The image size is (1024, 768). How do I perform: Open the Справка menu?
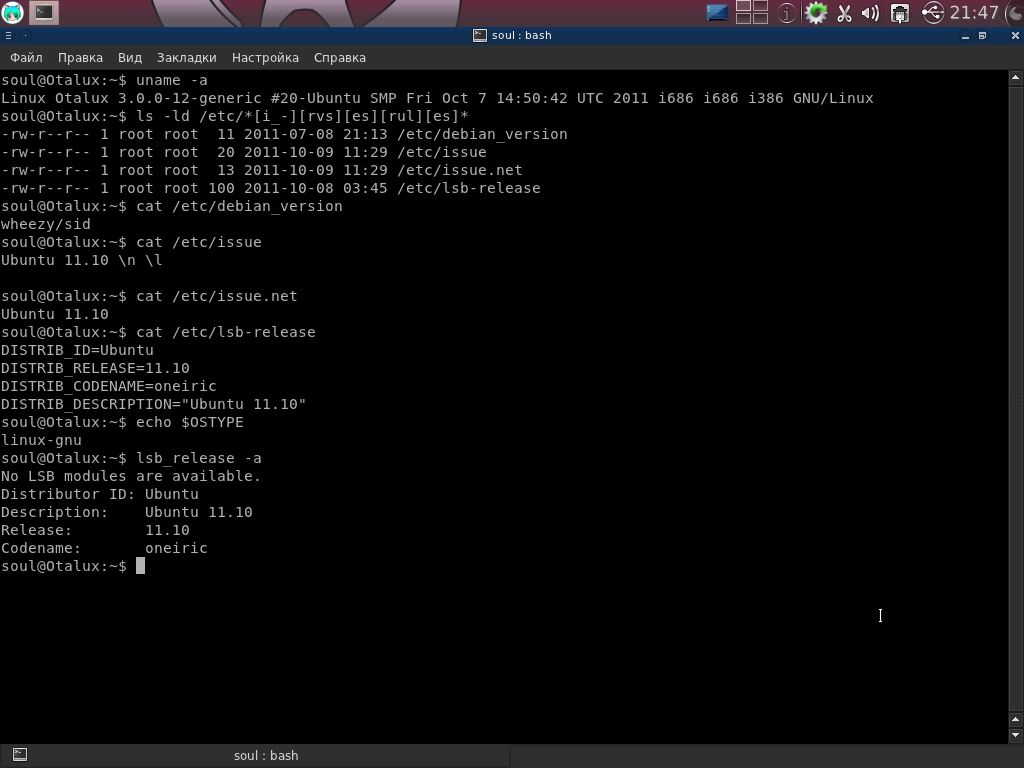point(340,57)
